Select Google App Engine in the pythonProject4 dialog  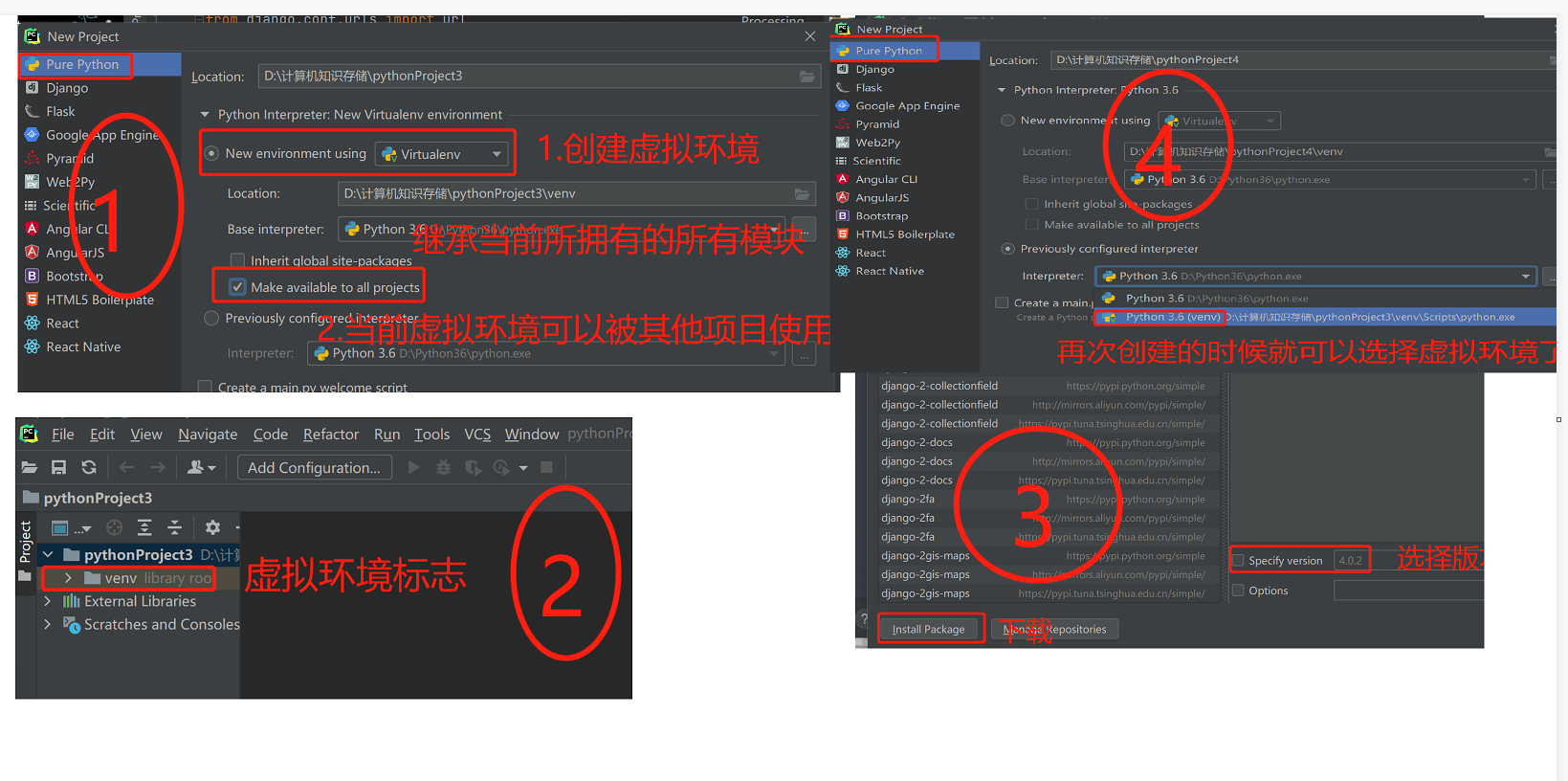click(907, 105)
